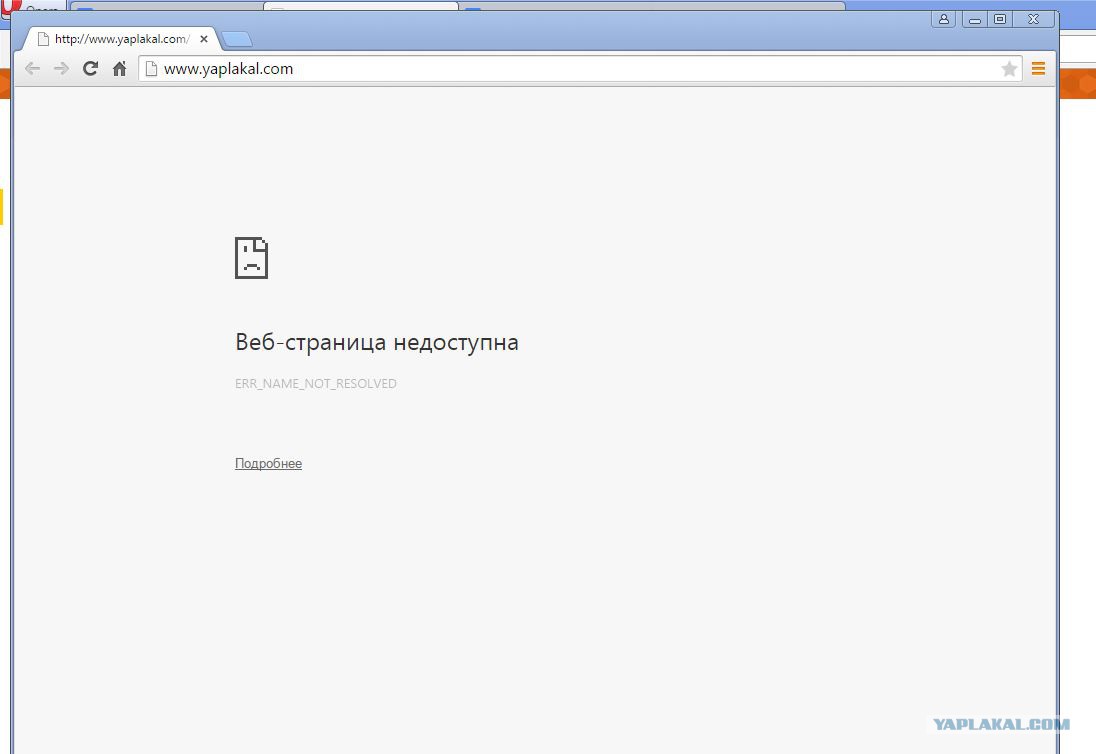The image size is (1096, 754).
Task: Reload the yaplakal.com page
Action: click(x=90, y=68)
